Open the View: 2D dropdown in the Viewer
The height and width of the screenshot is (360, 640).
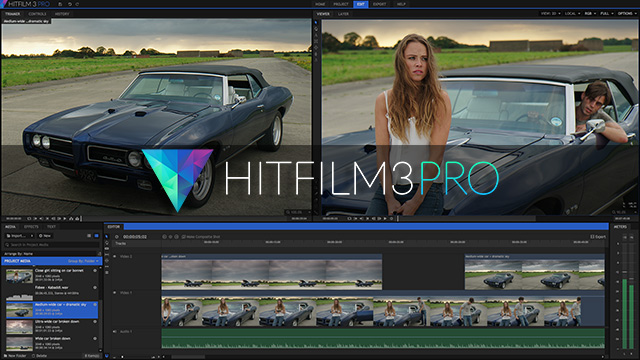click(x=551, y=13)
